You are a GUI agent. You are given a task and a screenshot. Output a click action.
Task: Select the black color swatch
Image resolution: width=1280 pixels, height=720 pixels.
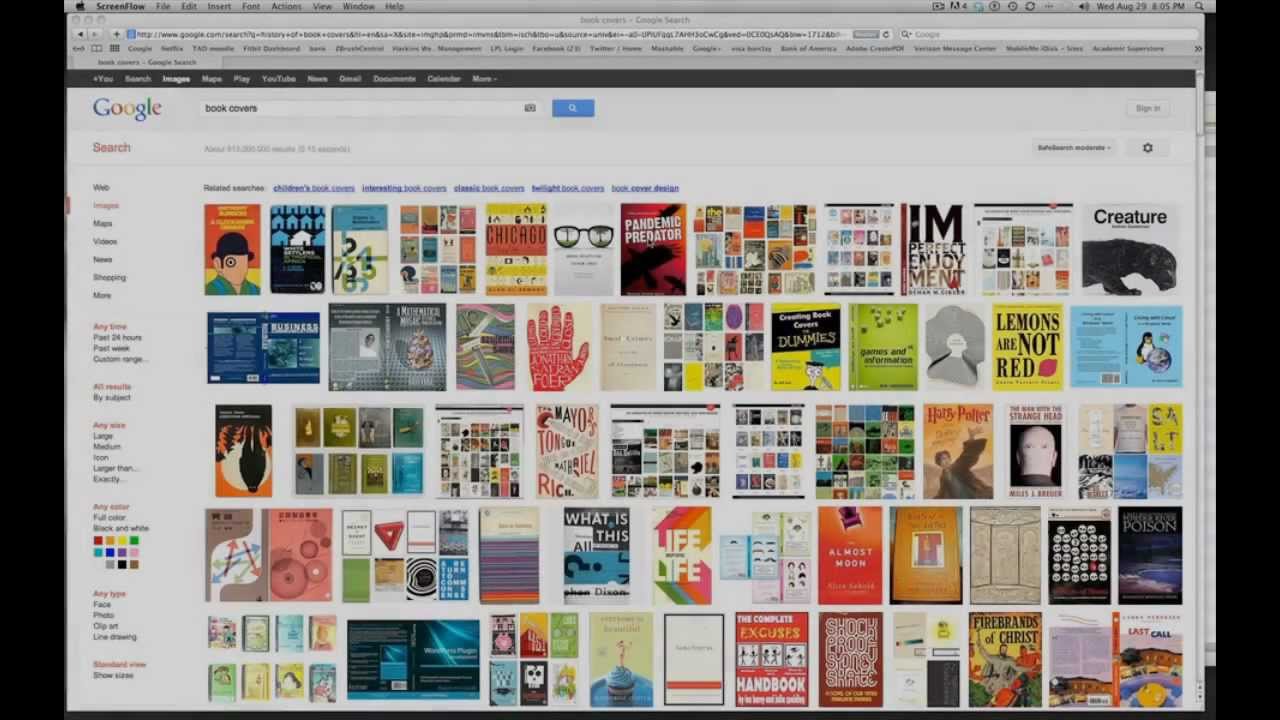click(x=122, y=565)
